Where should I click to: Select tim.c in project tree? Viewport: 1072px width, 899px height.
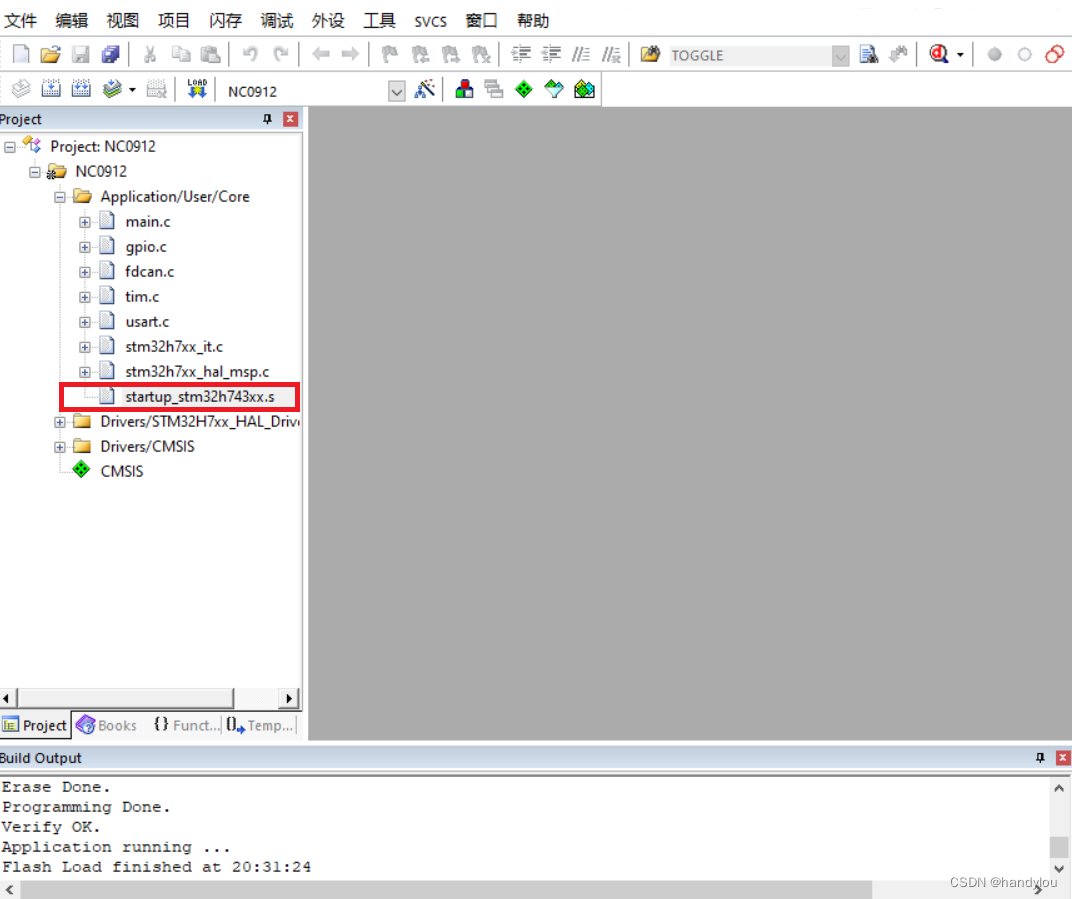(x=142, y=297)
